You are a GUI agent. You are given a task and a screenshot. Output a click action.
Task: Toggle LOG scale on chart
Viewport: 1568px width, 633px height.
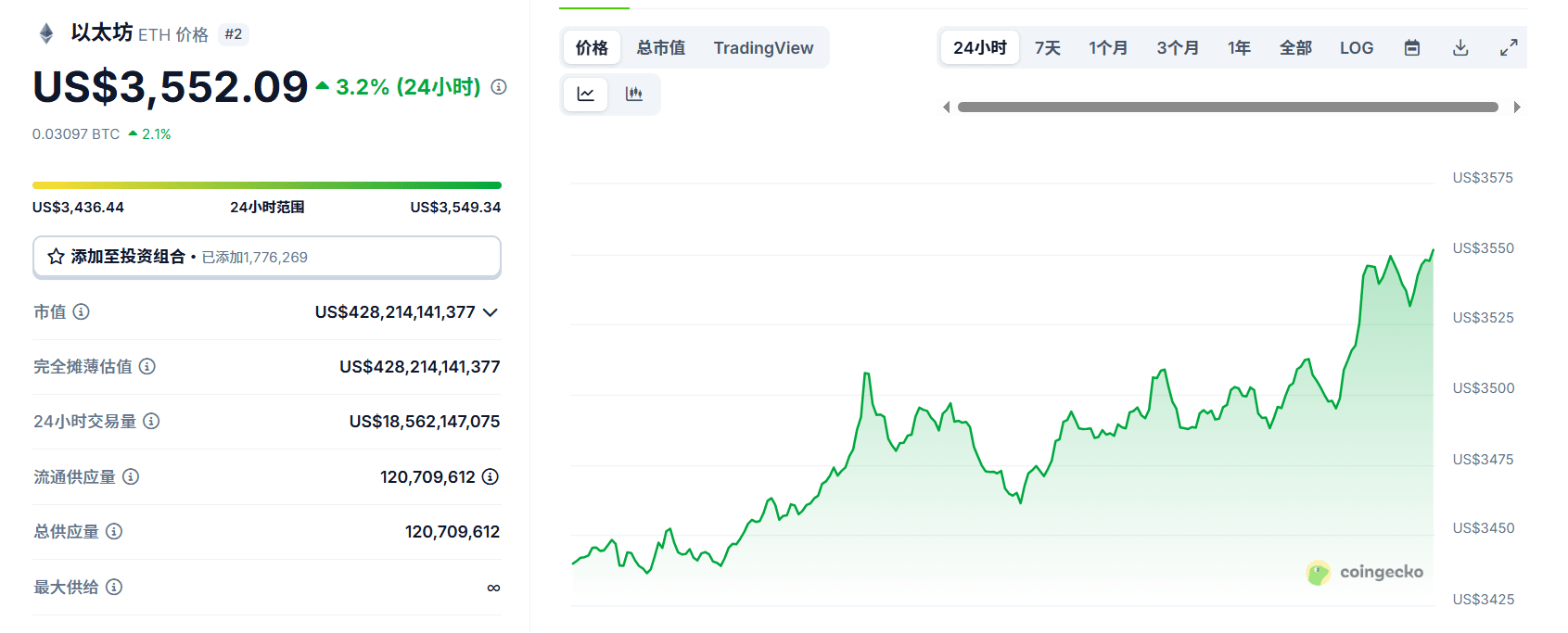(1357, 47)
